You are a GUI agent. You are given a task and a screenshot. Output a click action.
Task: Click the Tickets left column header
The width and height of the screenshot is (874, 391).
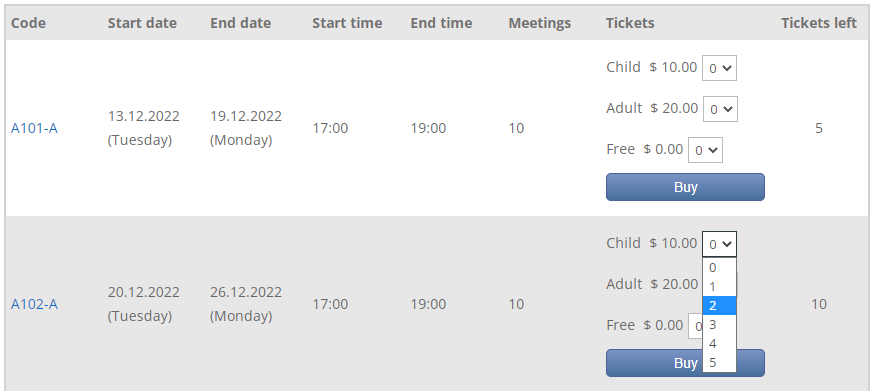click(x=819, y=23)
